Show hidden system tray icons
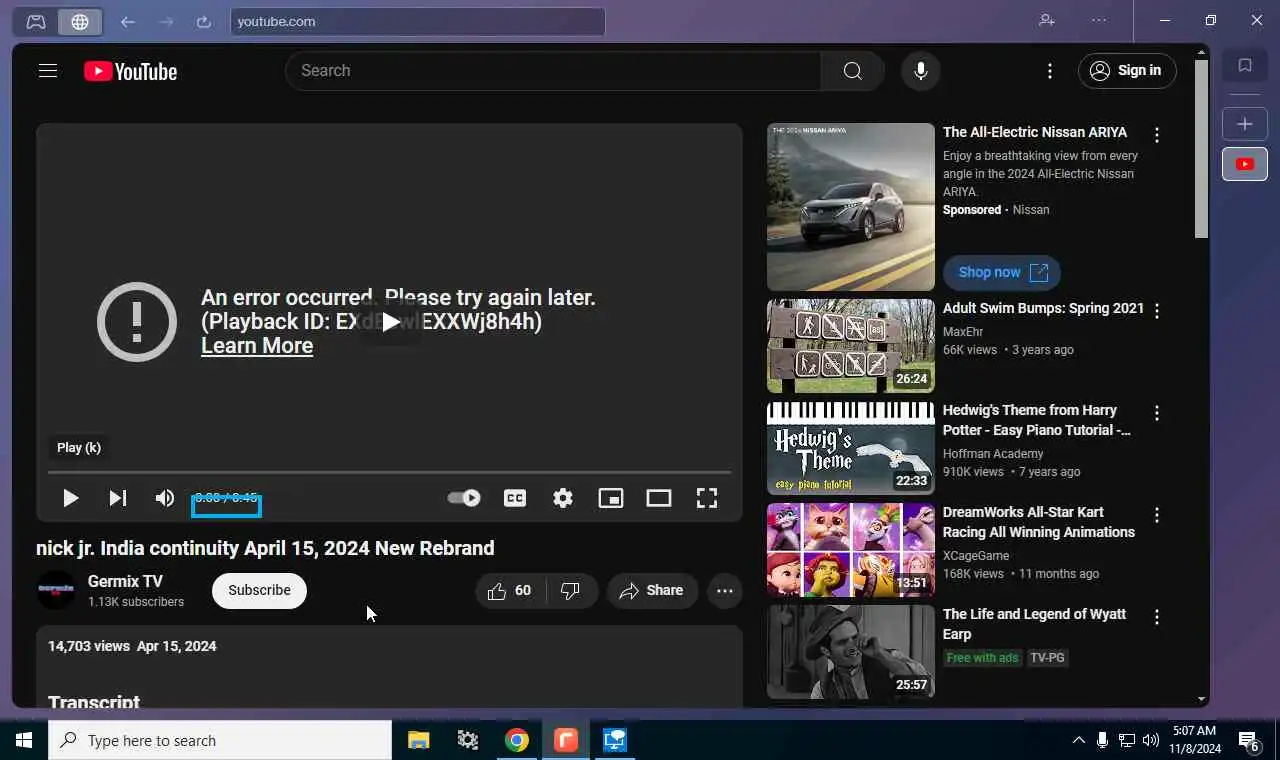The height and width of the screenshot is (760, 1280). point(1078,740)
